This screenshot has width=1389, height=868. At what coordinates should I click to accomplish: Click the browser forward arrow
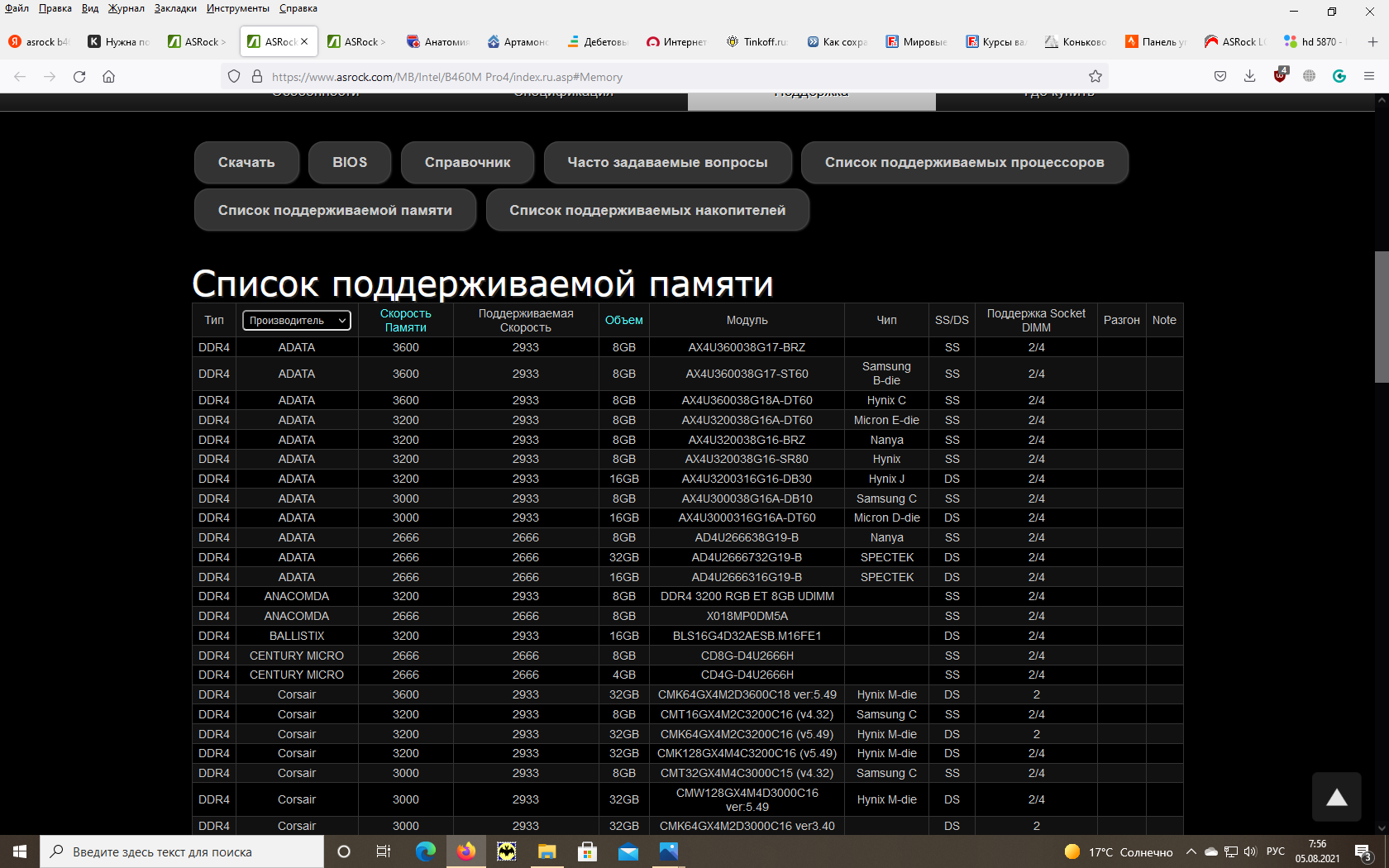(x=50, y=77)
